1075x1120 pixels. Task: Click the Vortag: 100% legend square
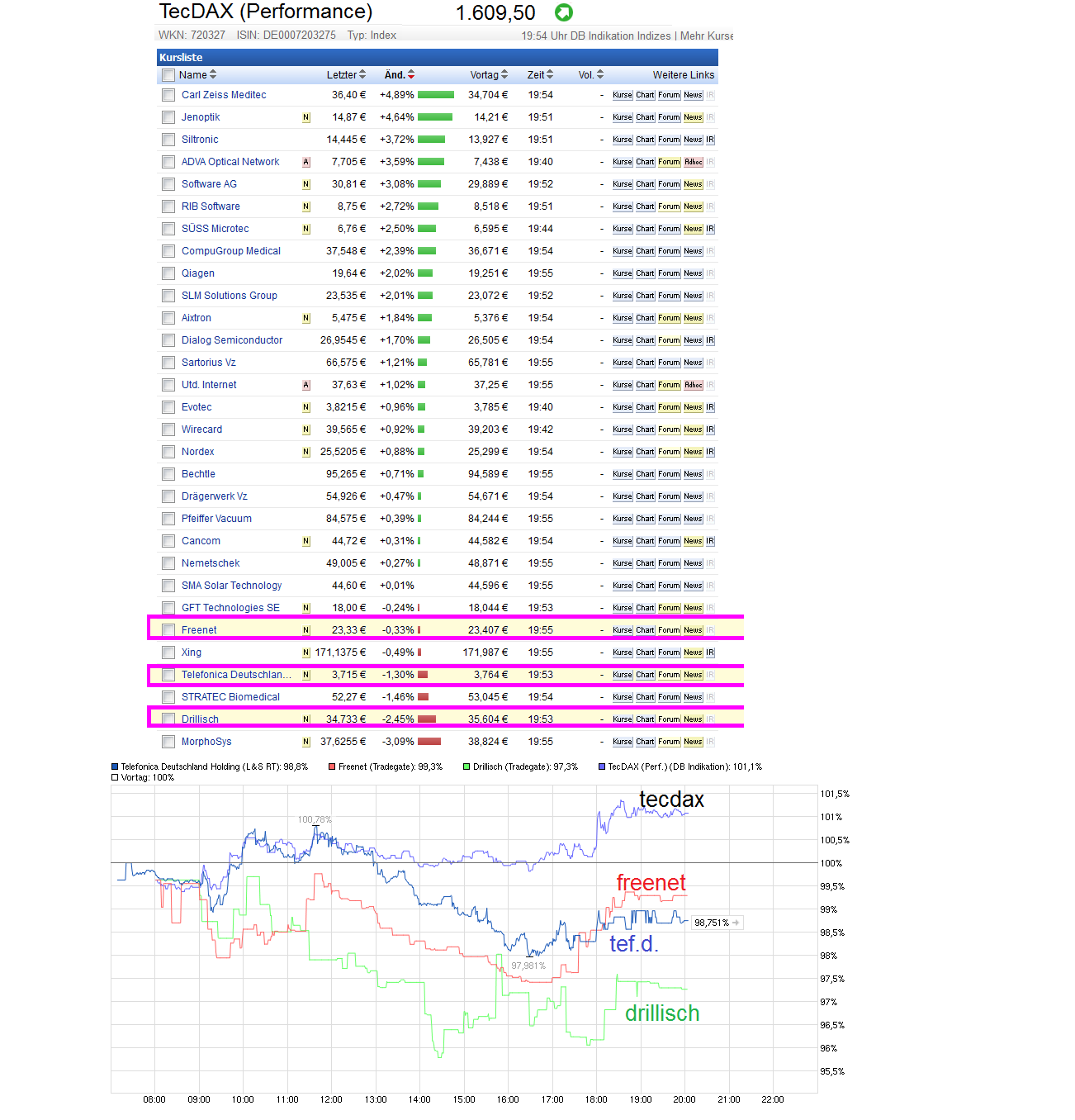[x=115, y=777]
